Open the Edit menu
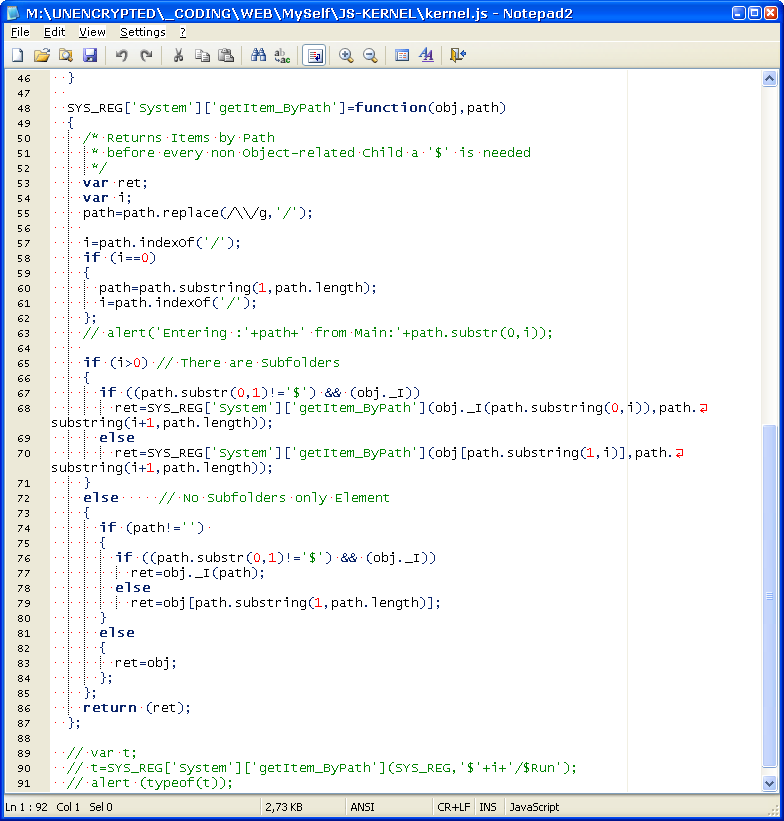The height and width of the screenshot is (821, 784). coord(54,32)
